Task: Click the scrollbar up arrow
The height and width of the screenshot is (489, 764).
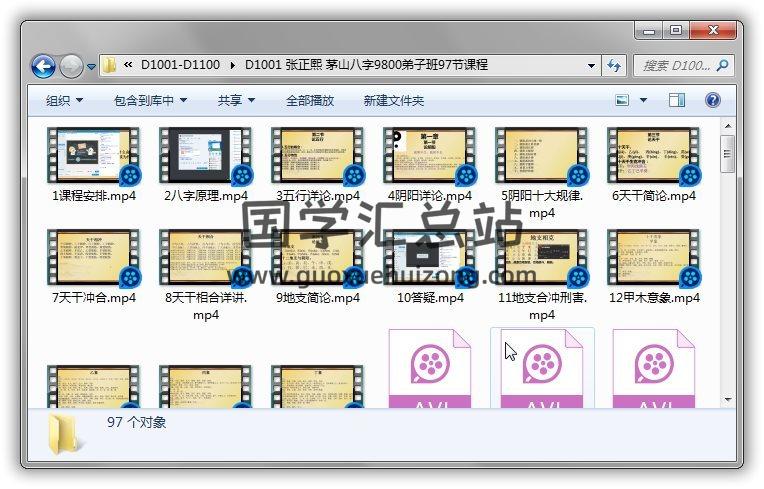Action: pos(727,126)
